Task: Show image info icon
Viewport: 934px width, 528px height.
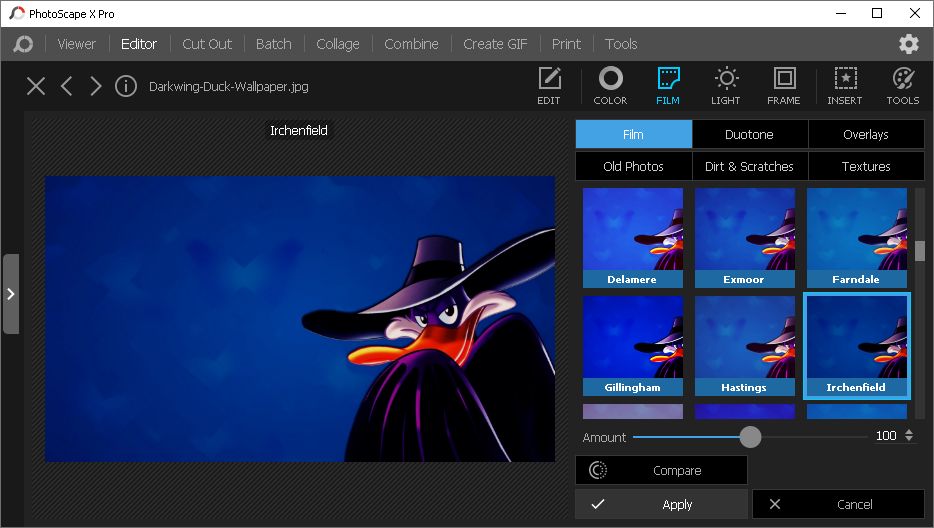Action: click(126, 86)
